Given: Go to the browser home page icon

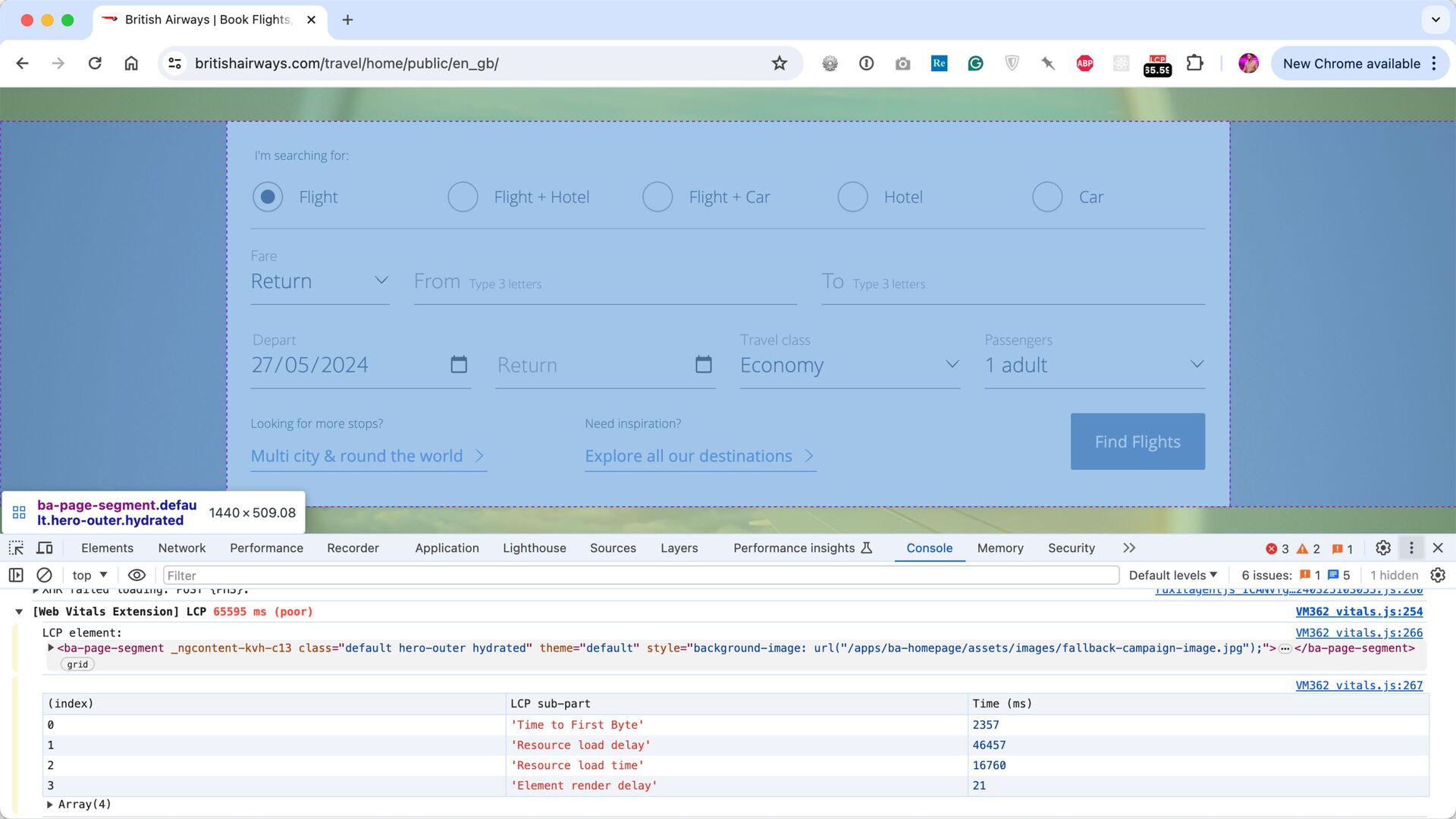Looking at the screenshot, I should (131, 64).
